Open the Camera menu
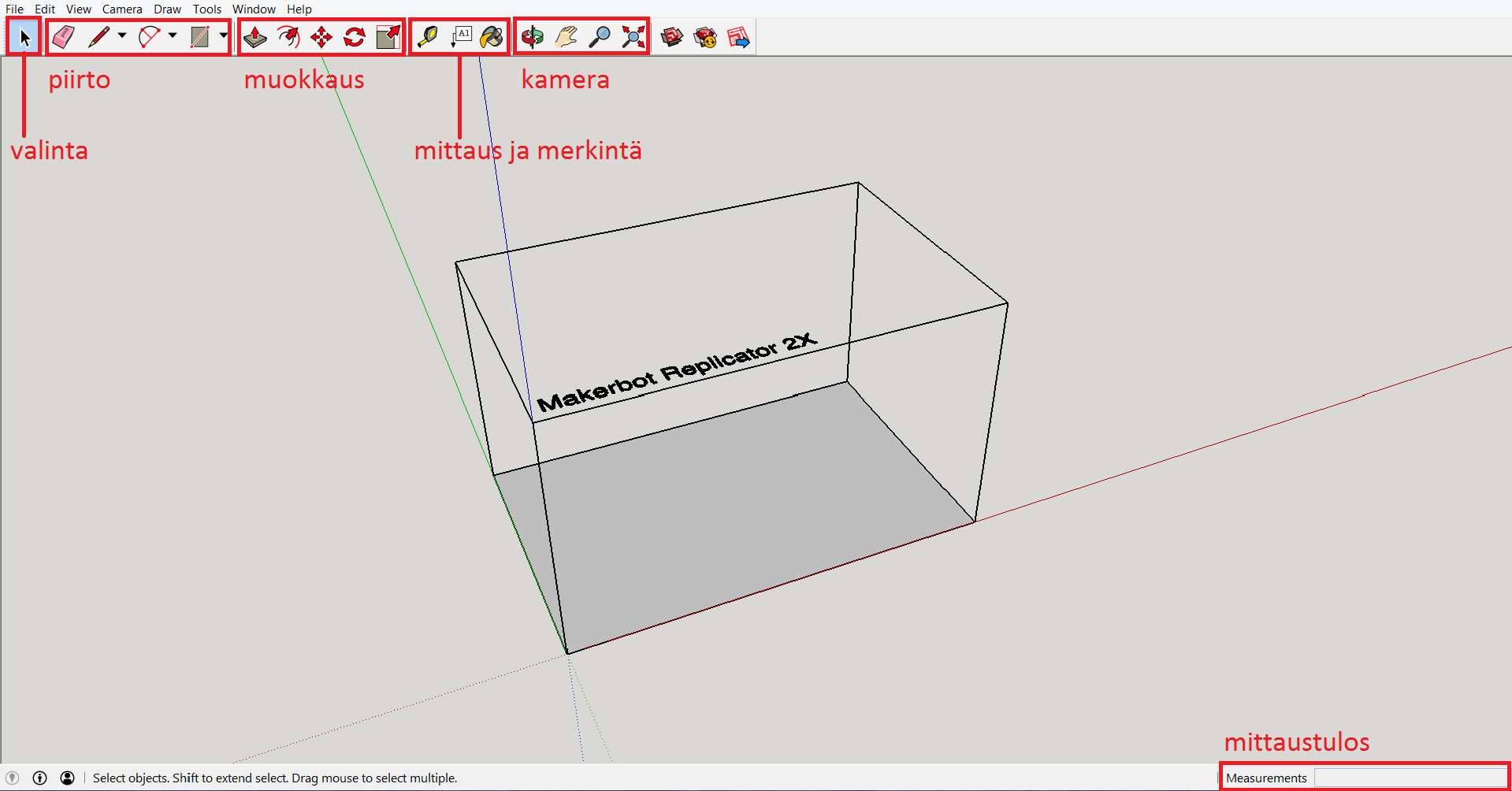 tap(122, 9)
